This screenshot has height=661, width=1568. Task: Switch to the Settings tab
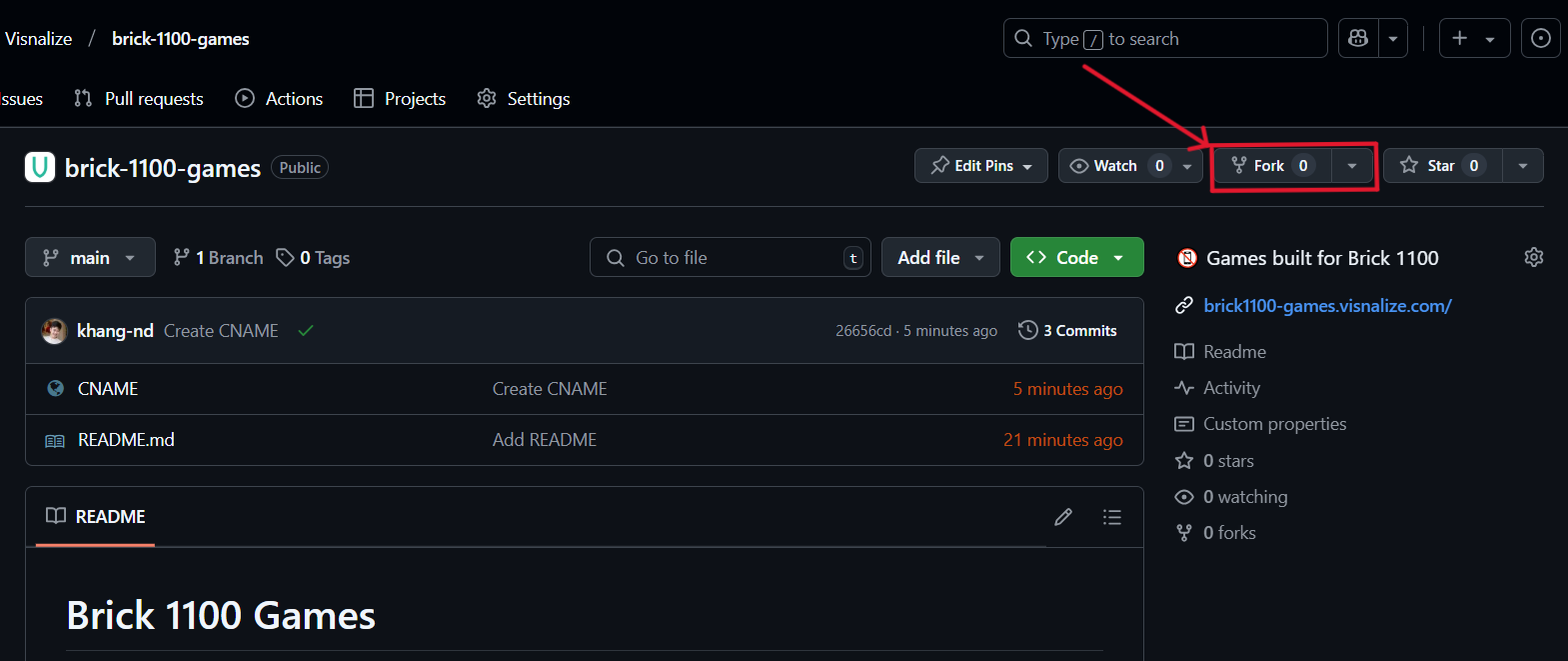(x=524, y=98)
